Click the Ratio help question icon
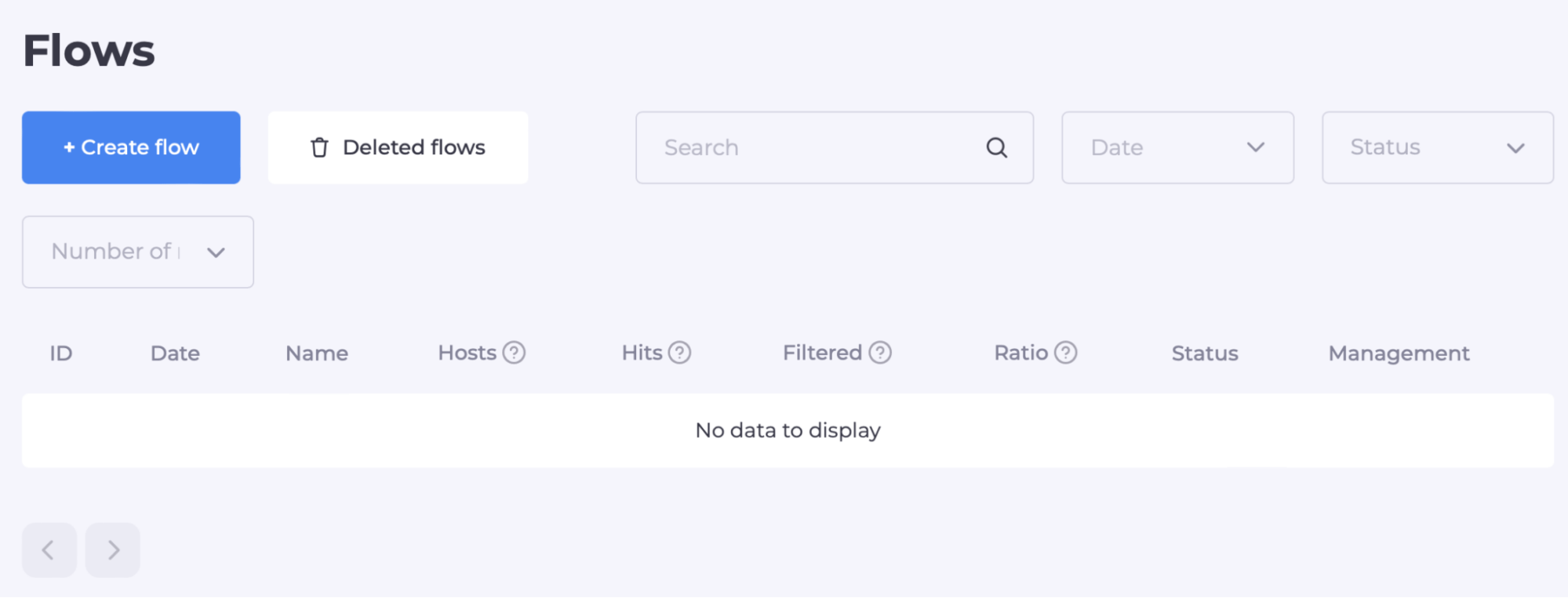This screenshot has width=1568, height=598. point(1065,353)
